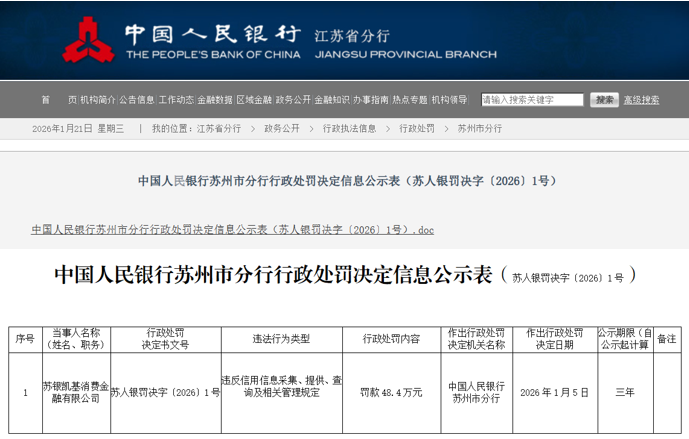
Task: Open 办事指南 in the navigation bar
Action: click(x=371, y=100)
